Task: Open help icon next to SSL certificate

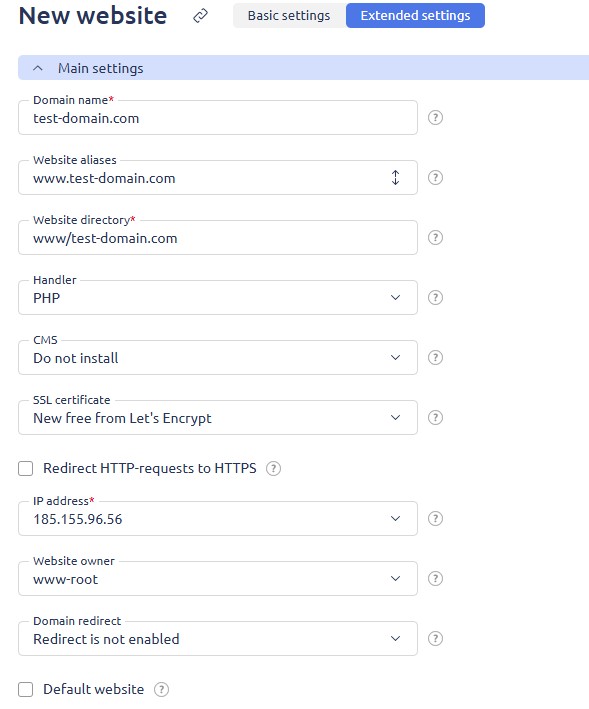Action: 435,418
